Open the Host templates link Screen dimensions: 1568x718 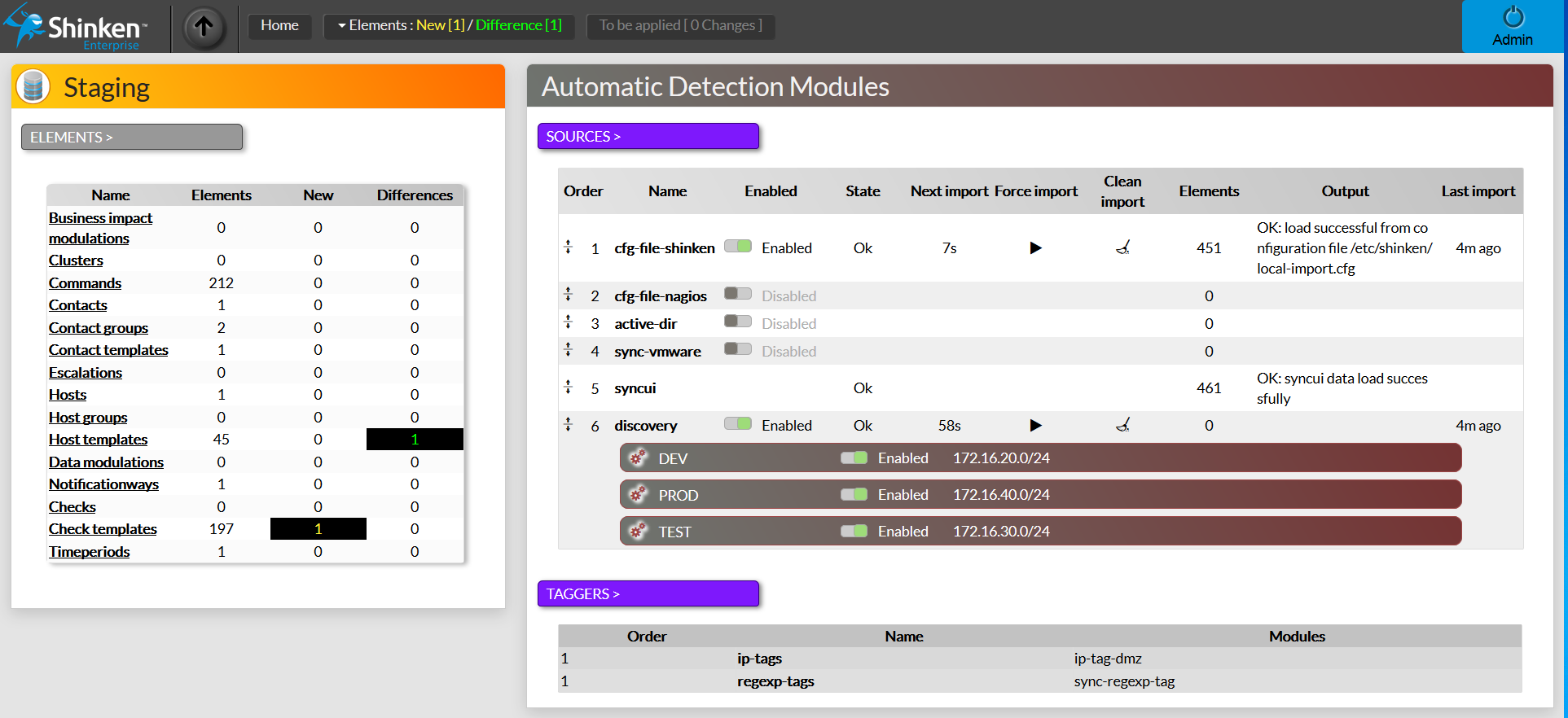pos(98,440)
